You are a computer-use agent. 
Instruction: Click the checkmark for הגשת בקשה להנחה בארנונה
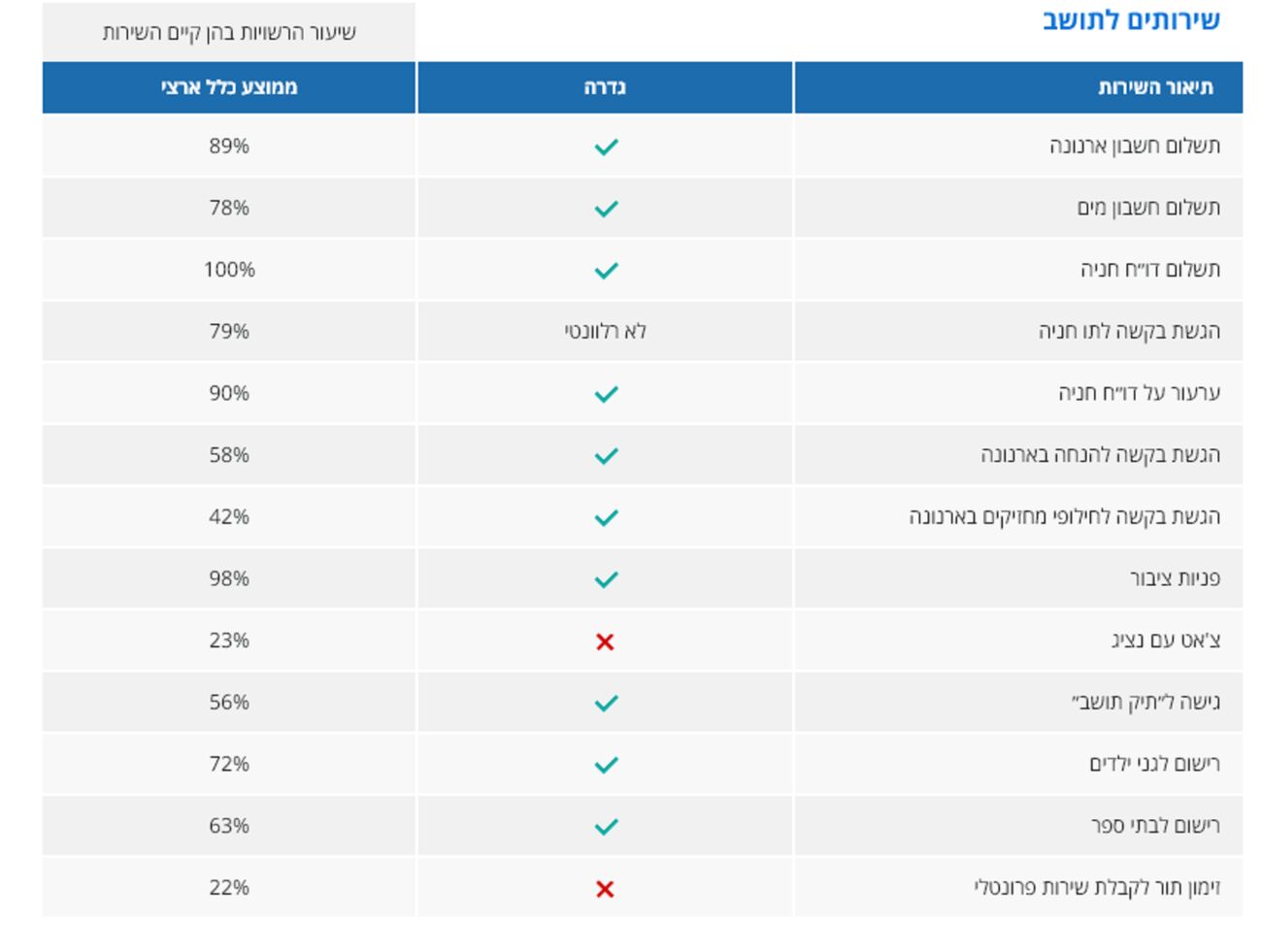point(606,456)
